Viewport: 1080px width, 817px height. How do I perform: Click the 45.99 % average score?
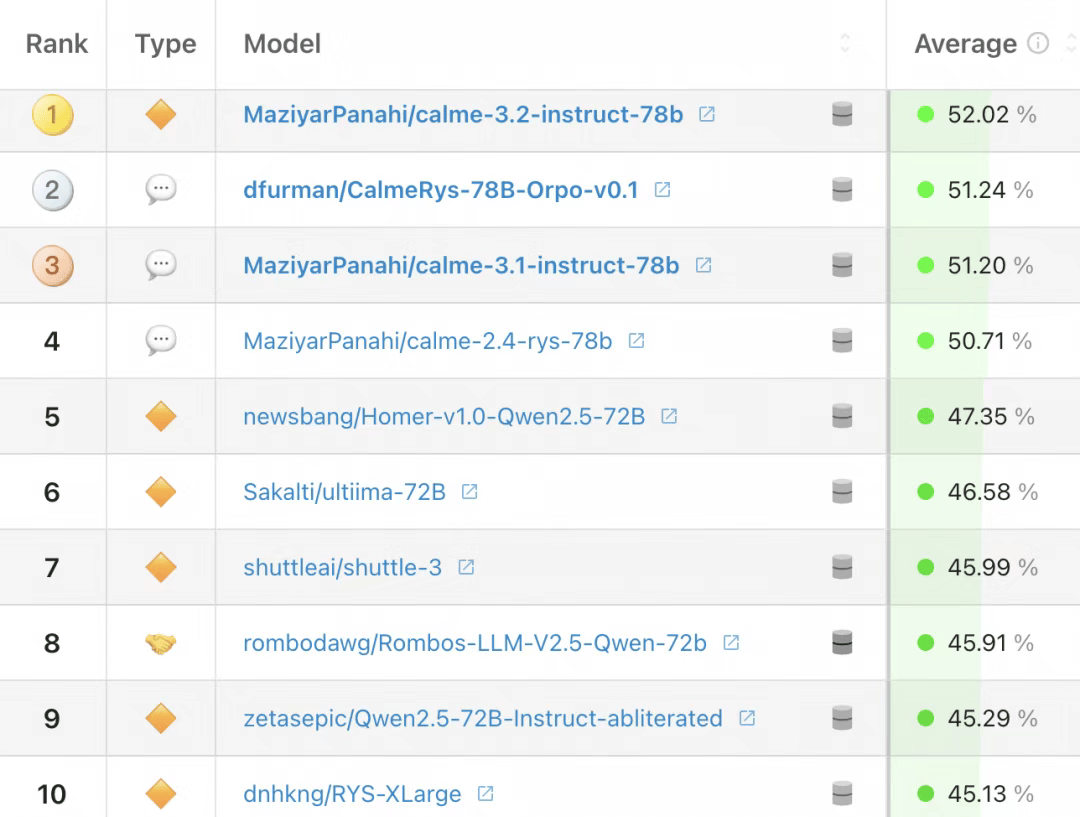993,568
